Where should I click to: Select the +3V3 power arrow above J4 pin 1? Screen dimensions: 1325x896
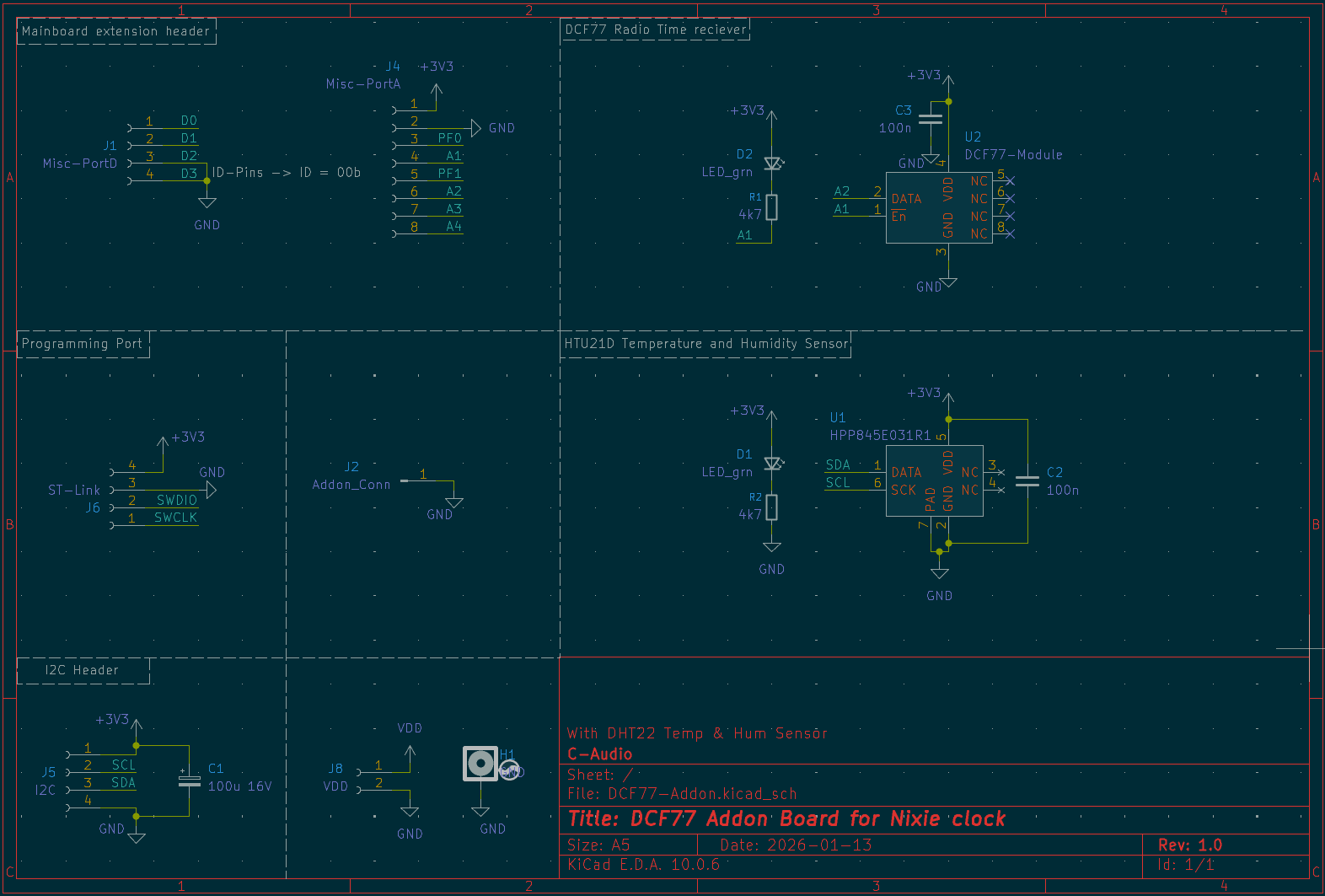coord(437,91)
